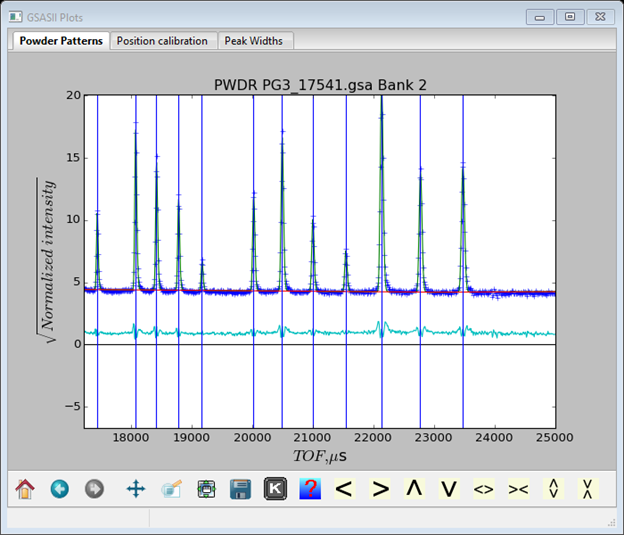Shift plot up with ^ arrow
The image size is (624, 535).
tap(414, 489)
